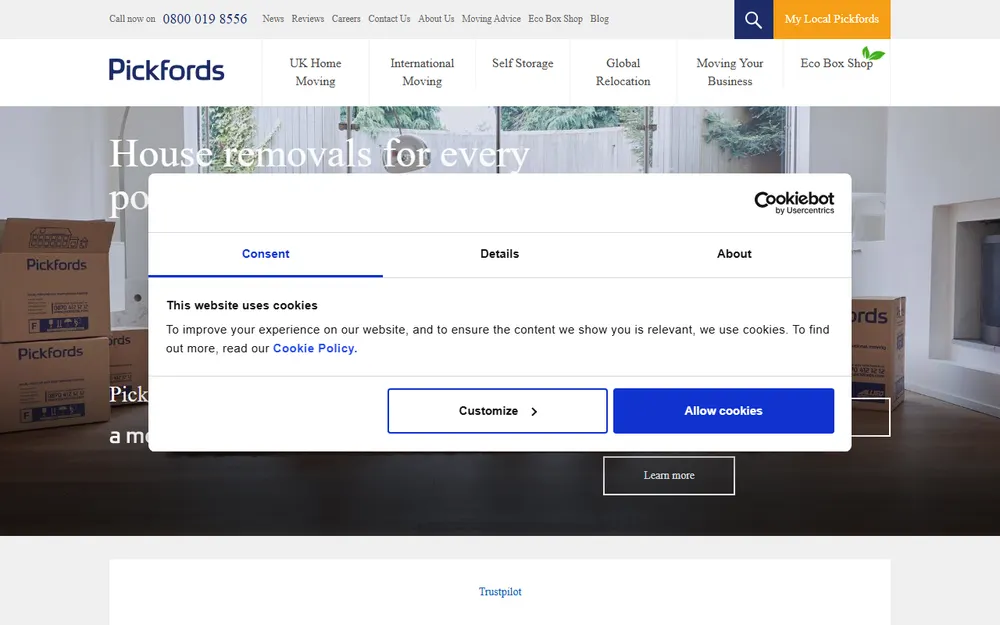Viewport: 1000px width, 625px height.
Task: Click the Cookiebot by Usercentrics logo
Action: [x=794, y=203]
